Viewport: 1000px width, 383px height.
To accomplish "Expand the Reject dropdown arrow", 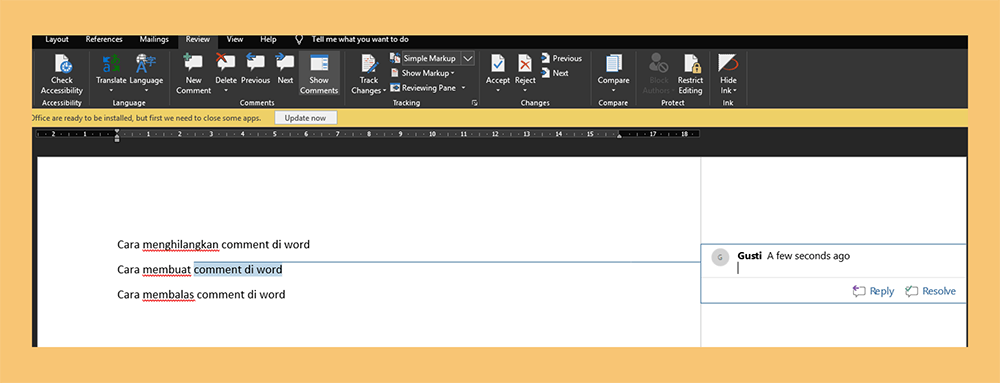I will point(525,90).
